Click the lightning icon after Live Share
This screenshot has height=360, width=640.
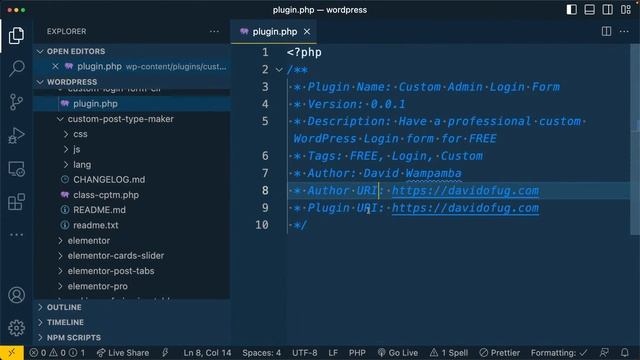click(x=165, y=353)
